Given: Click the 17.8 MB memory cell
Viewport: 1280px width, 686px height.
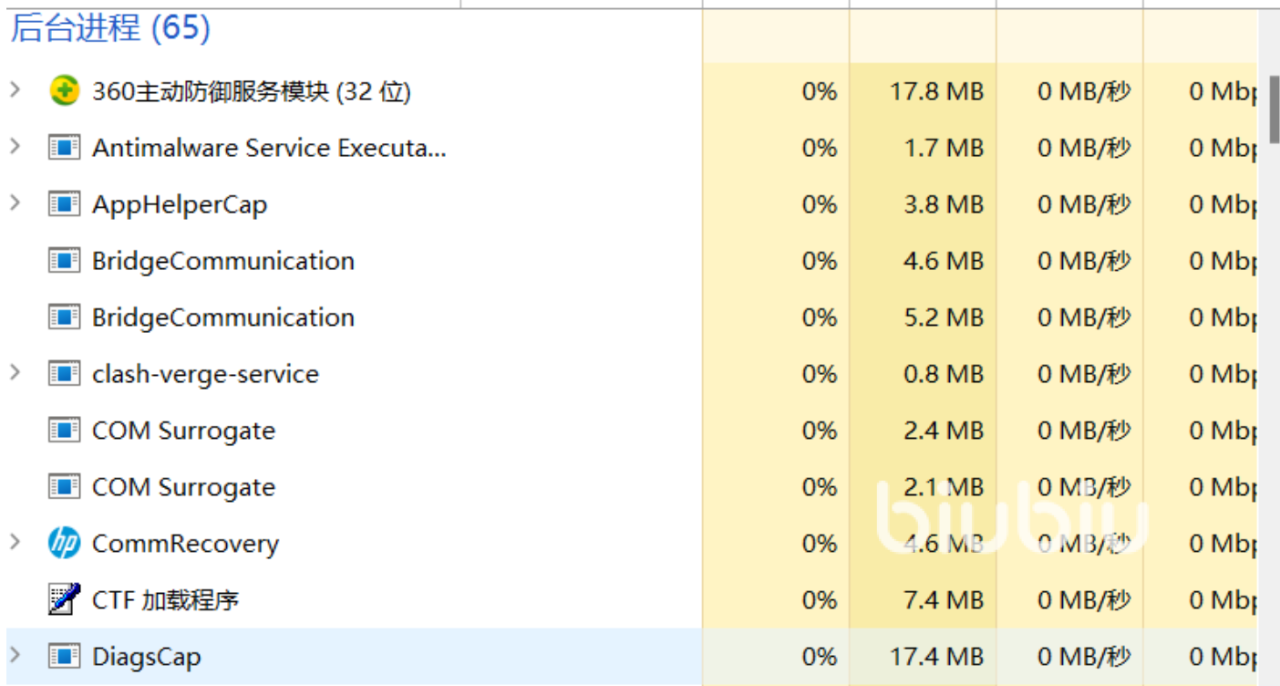Looking at the screenshot, I should click(936, 92).
